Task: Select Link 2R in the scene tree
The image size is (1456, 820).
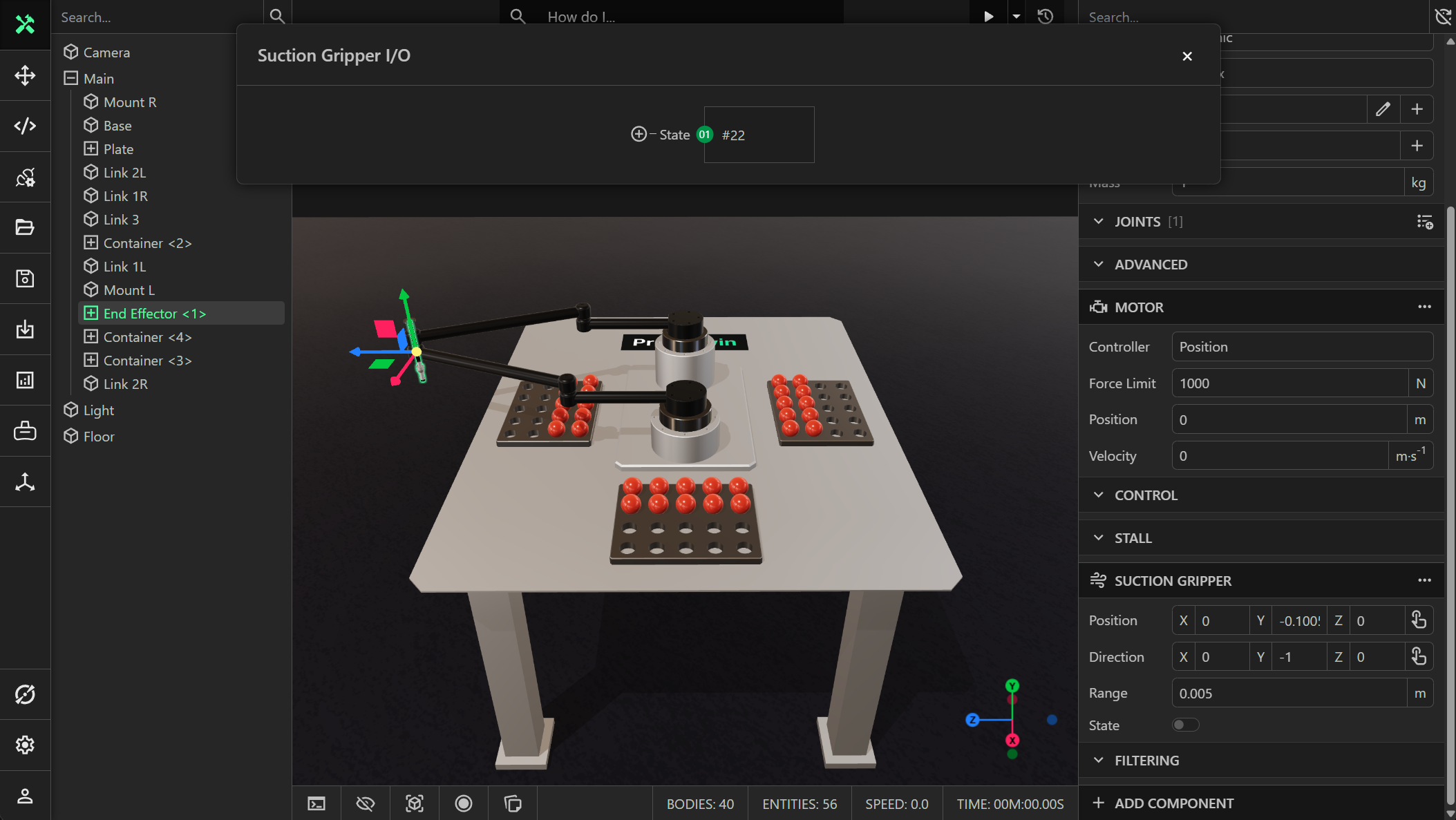Action: (x=125, y=384)
